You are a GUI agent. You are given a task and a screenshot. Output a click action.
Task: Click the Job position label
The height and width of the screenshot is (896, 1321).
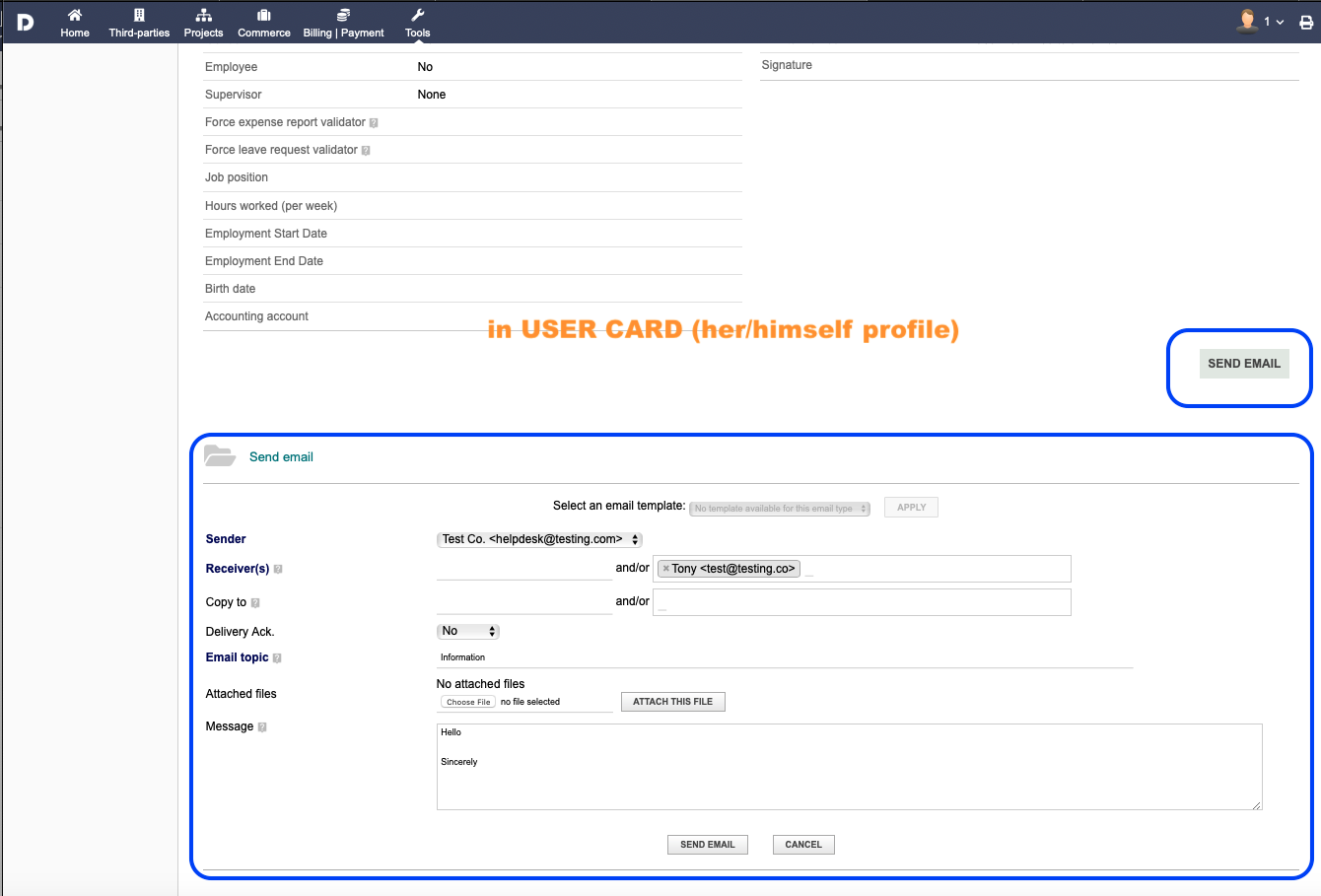tap(237, 177)
